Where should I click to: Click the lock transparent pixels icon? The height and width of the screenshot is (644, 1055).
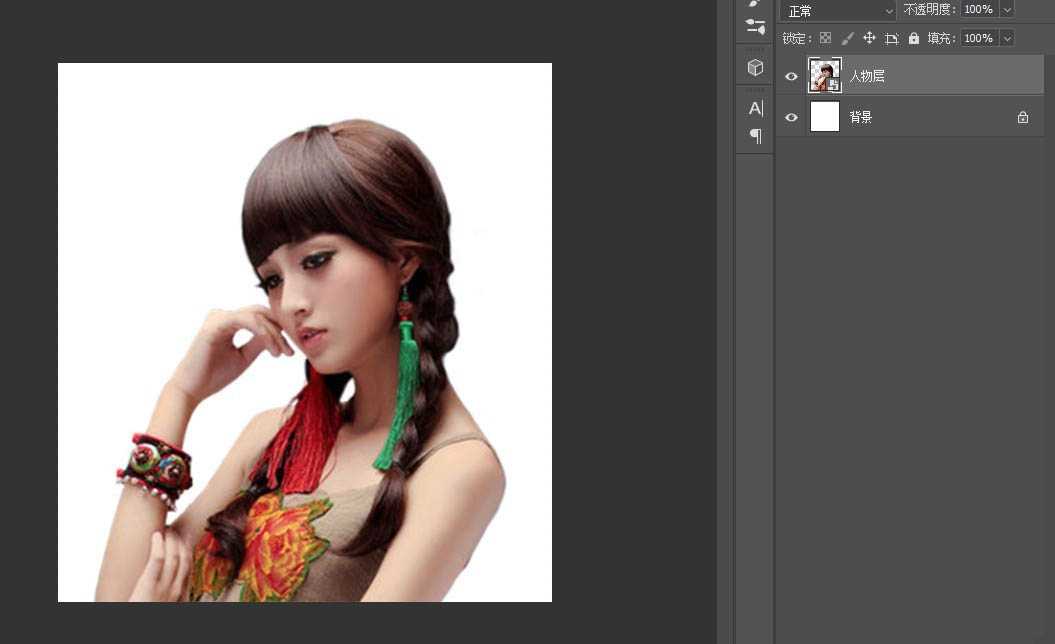tap(825, 38)
